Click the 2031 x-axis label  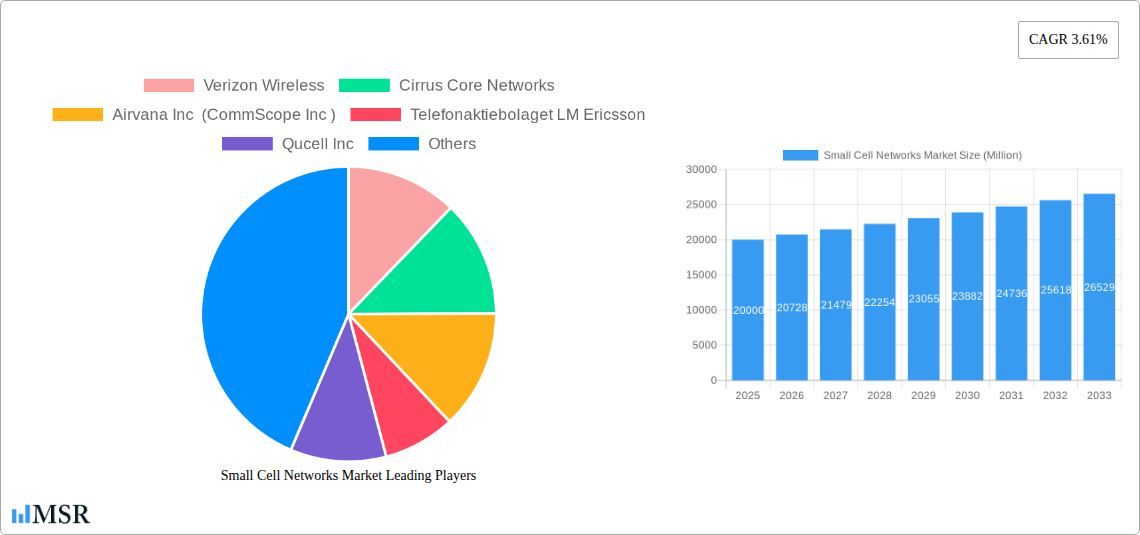pyautogui.click(x=1011, y=395)
